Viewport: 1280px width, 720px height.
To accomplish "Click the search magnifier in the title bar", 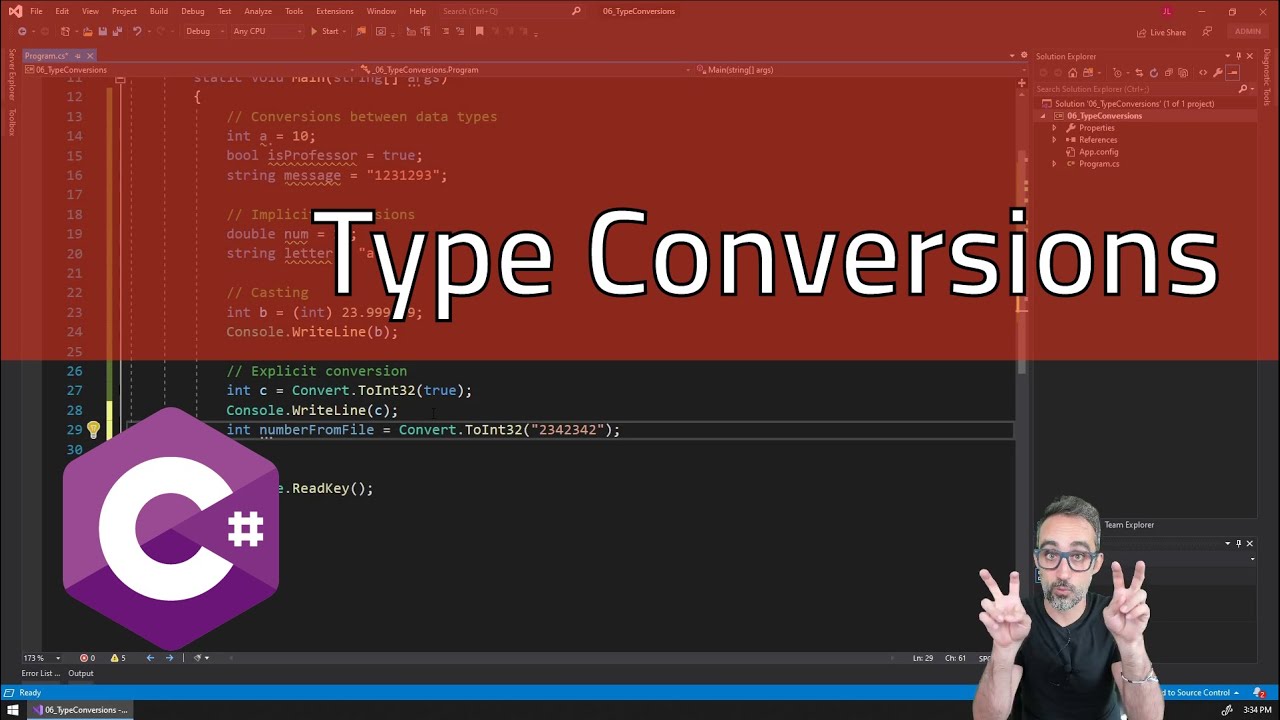I will point(576,11).
